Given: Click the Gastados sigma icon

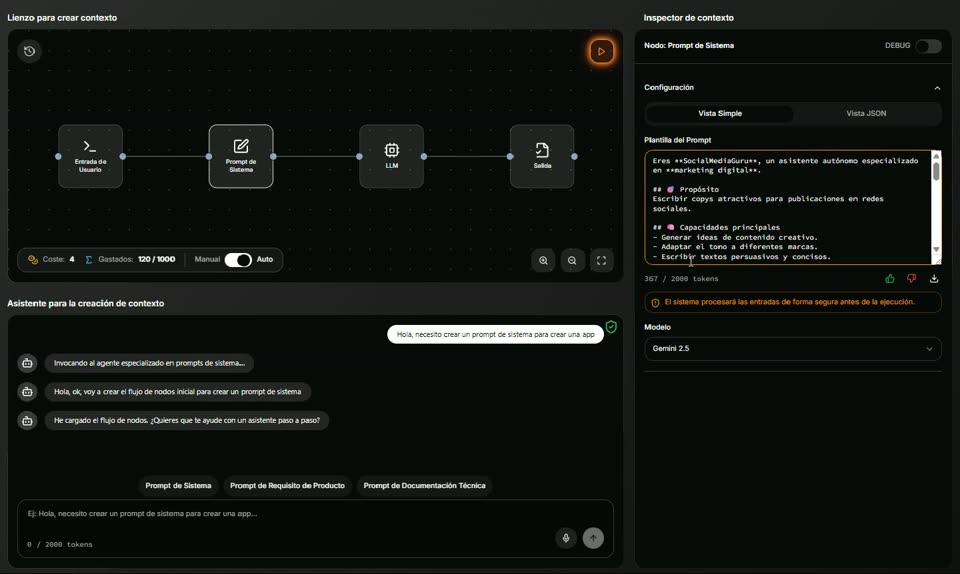Looking at the screenshot, I should coord(89,259).
